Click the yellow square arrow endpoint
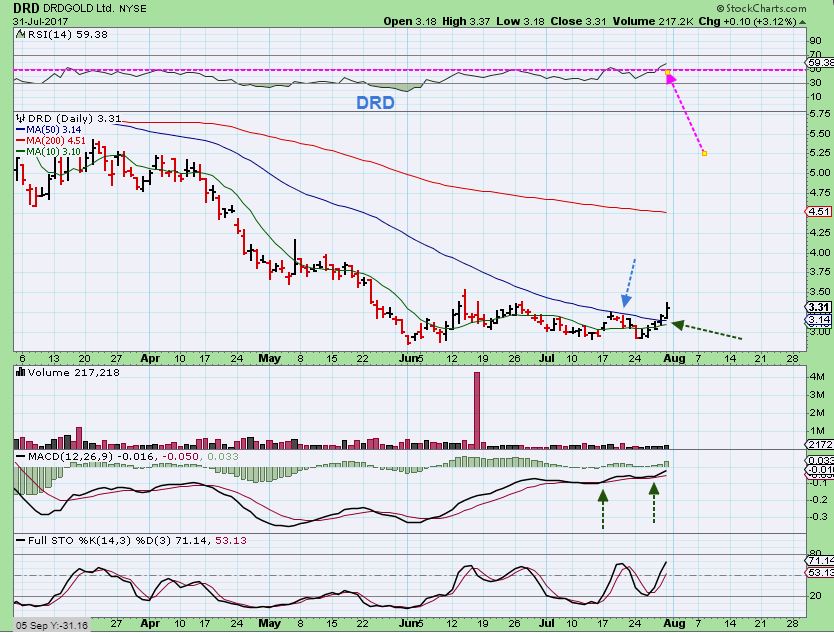834x633 pixels. 705,153
